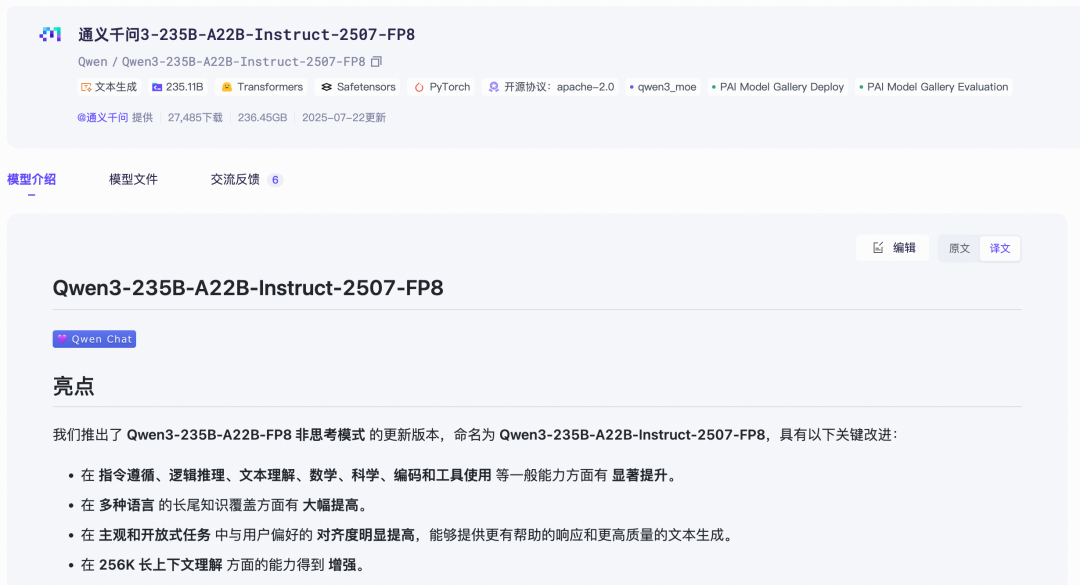This screenshot has height=585, width=1080.
Task: Open the 模型介绍 tab
Action: (x=31, y=180)
